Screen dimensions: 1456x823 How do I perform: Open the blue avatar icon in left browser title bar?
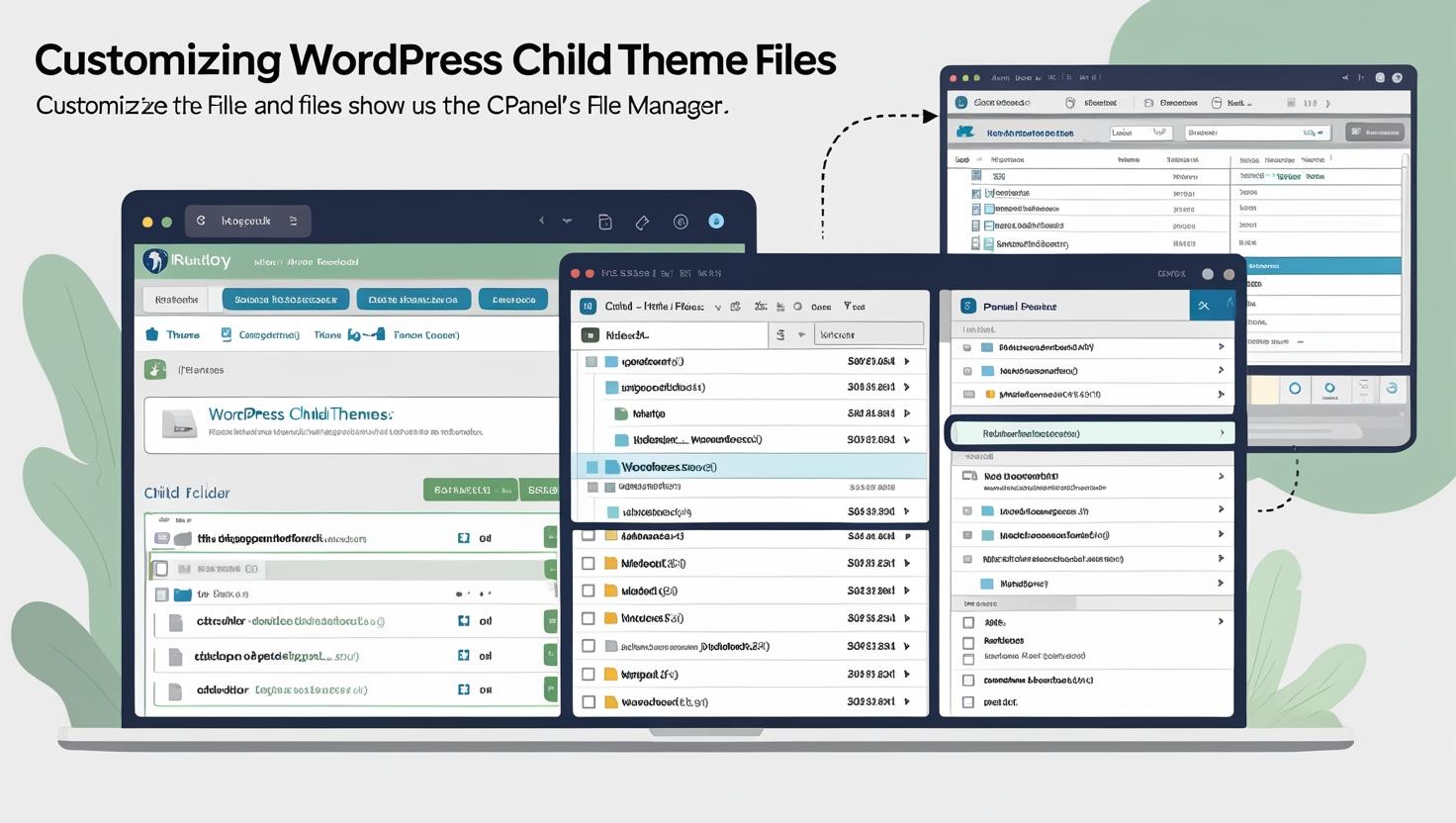[716, 221]
